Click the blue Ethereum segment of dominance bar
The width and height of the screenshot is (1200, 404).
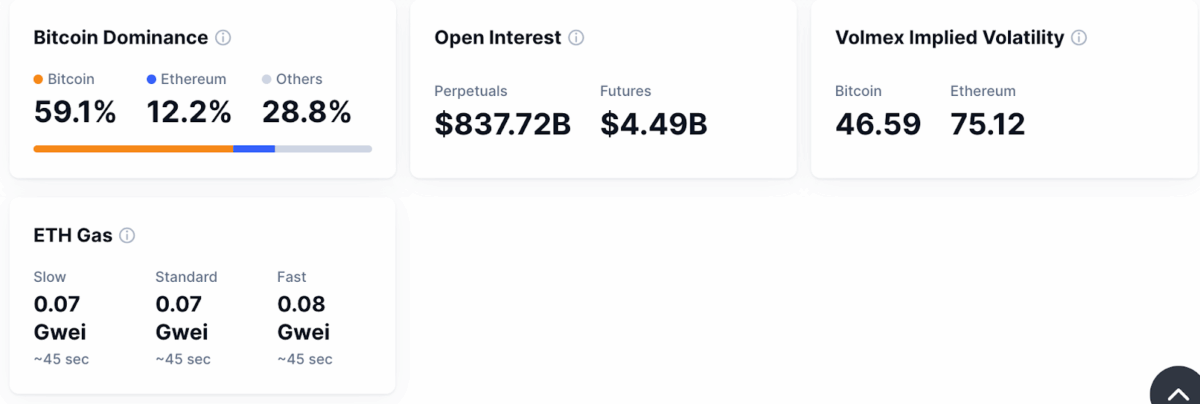tap(254, 149)
